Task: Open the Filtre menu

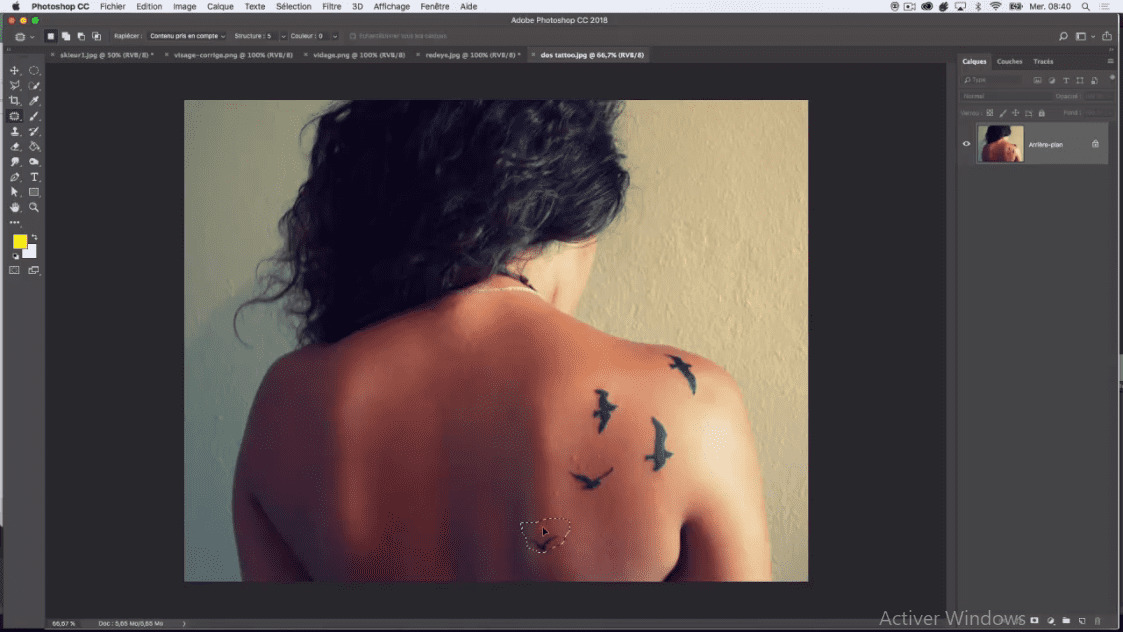Action: [331, 6]
